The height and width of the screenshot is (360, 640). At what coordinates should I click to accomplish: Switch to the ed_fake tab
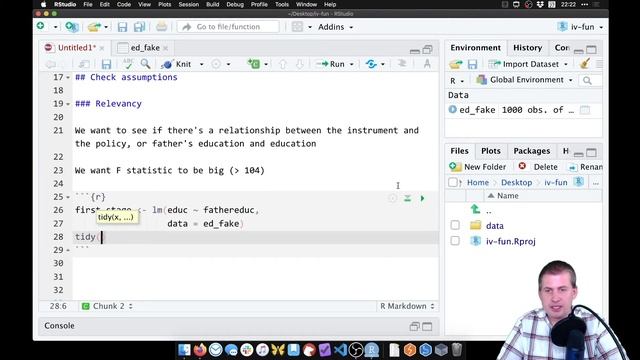pyautogui.click(x=145, y=48)
